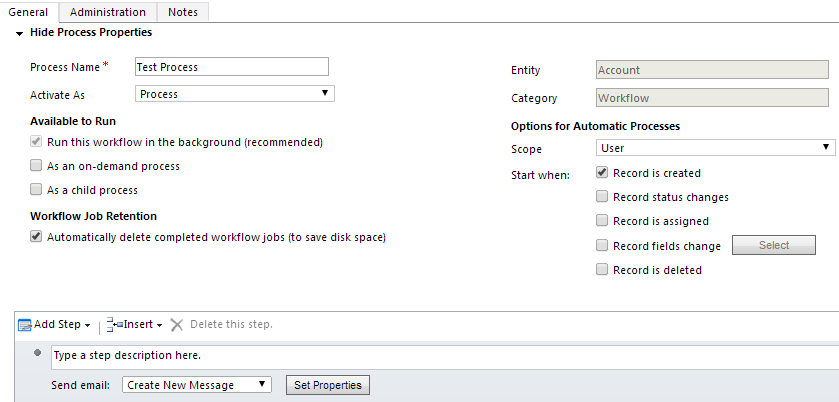Check the As a child process option

(x=37, y=190)
